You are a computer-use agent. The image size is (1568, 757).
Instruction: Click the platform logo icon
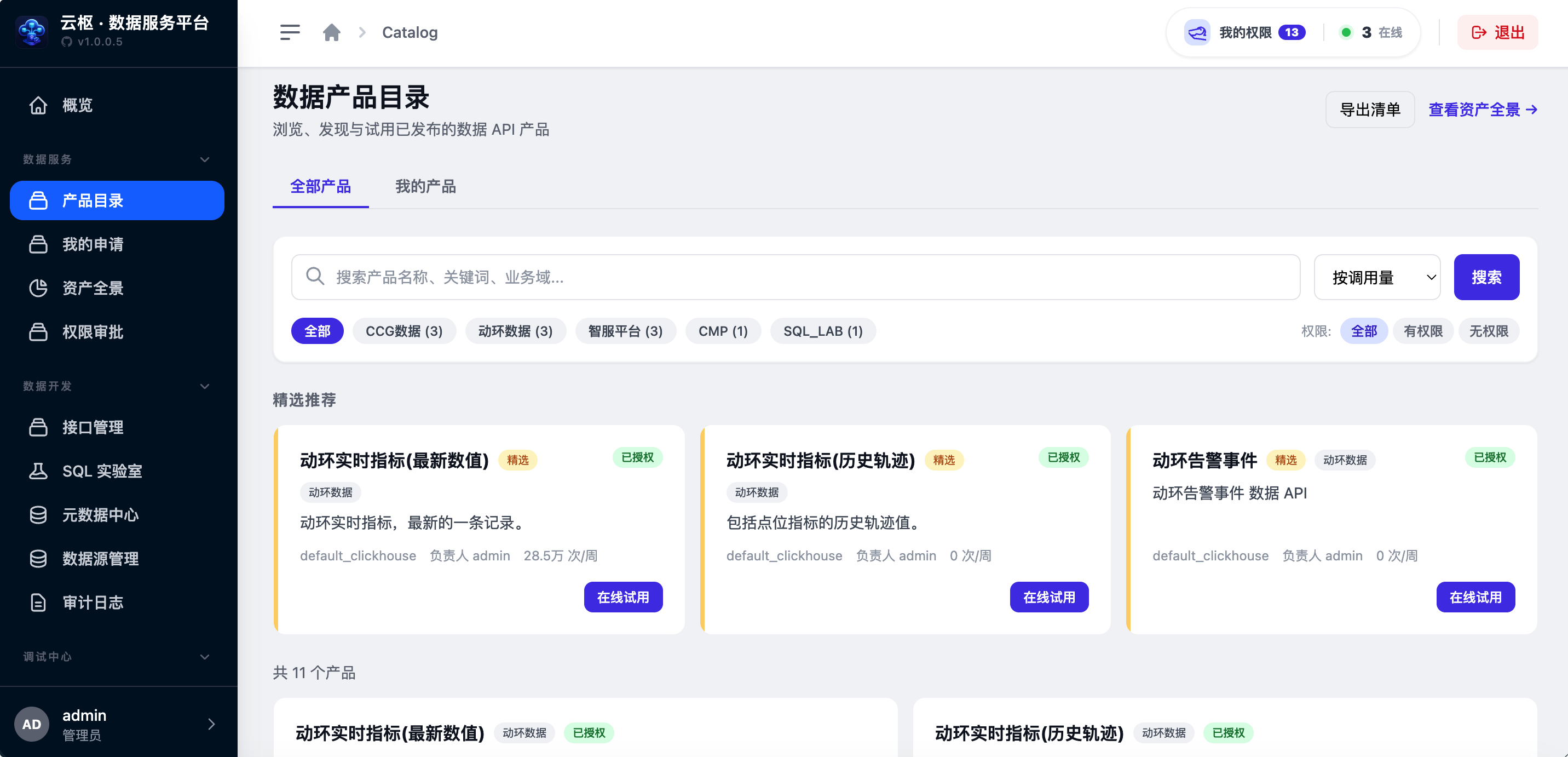(32, 32)
